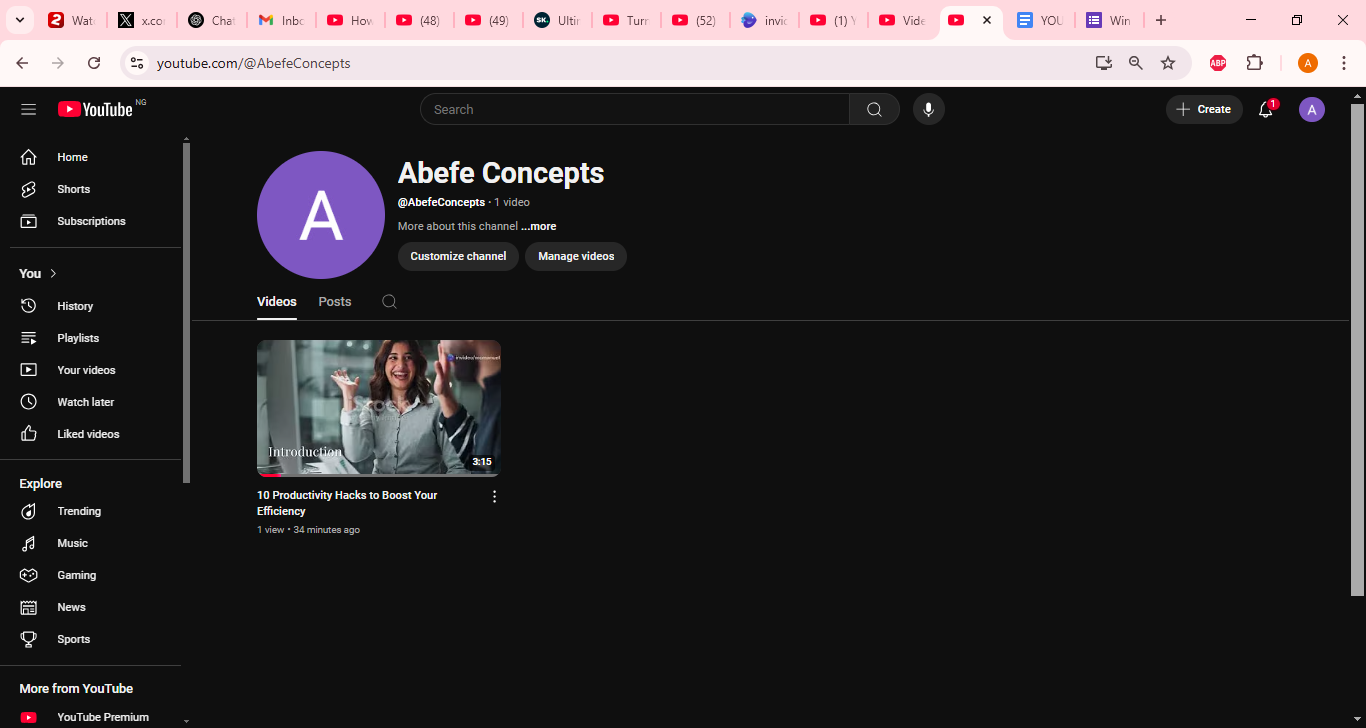Switch to the YOU Google Docs tab
The height and width of the screenshot is (728, 1366).
coord(1039,20)
